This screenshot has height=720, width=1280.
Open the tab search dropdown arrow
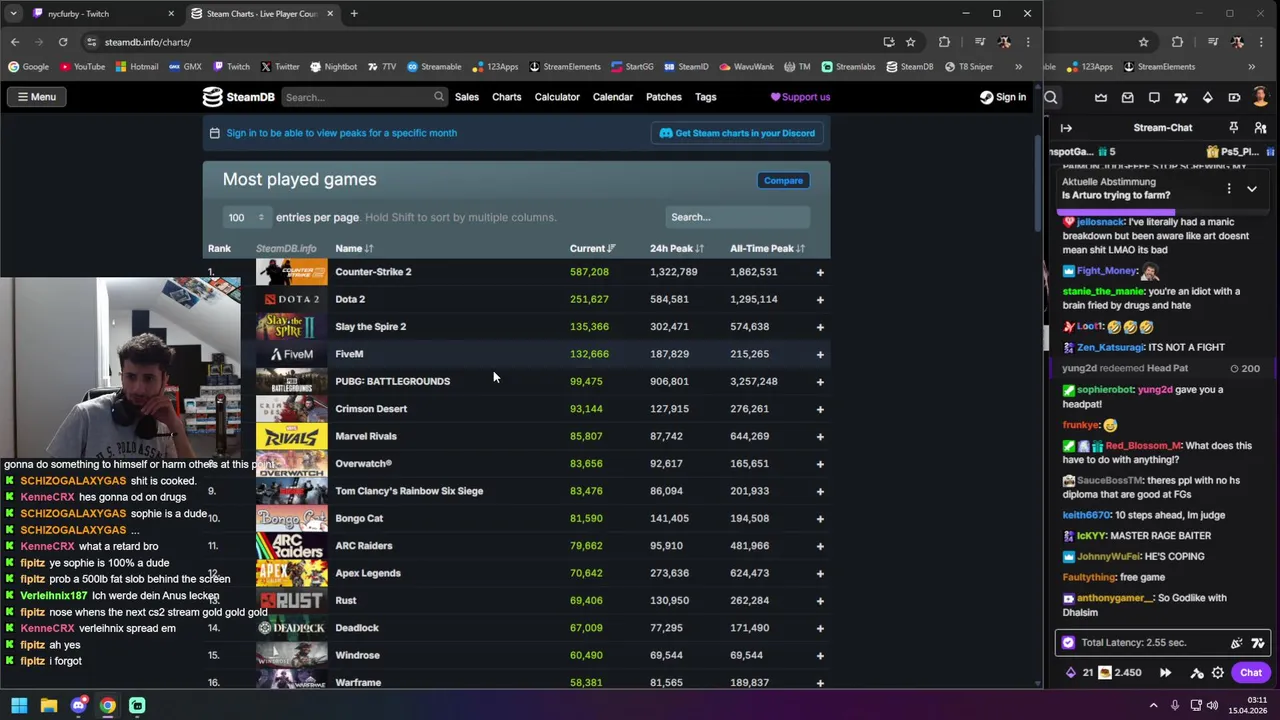13,14
